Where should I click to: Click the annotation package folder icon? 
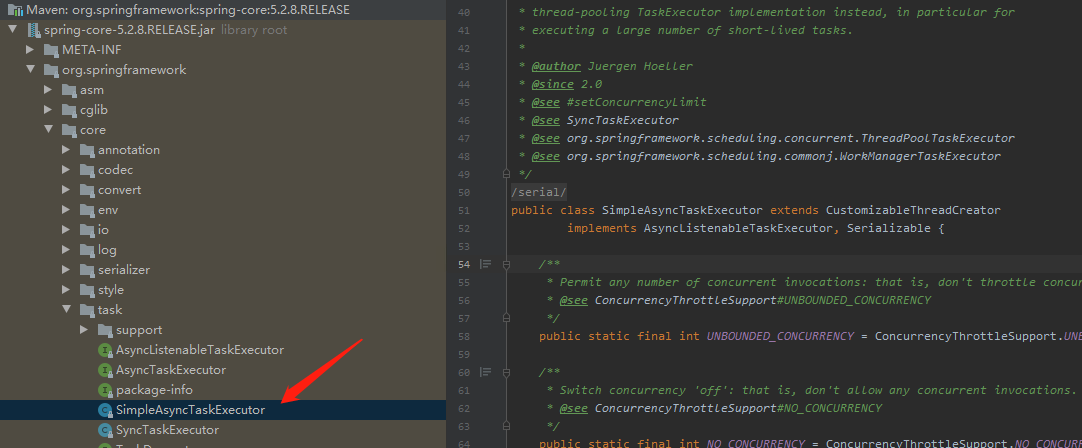[x=87, y=150]
